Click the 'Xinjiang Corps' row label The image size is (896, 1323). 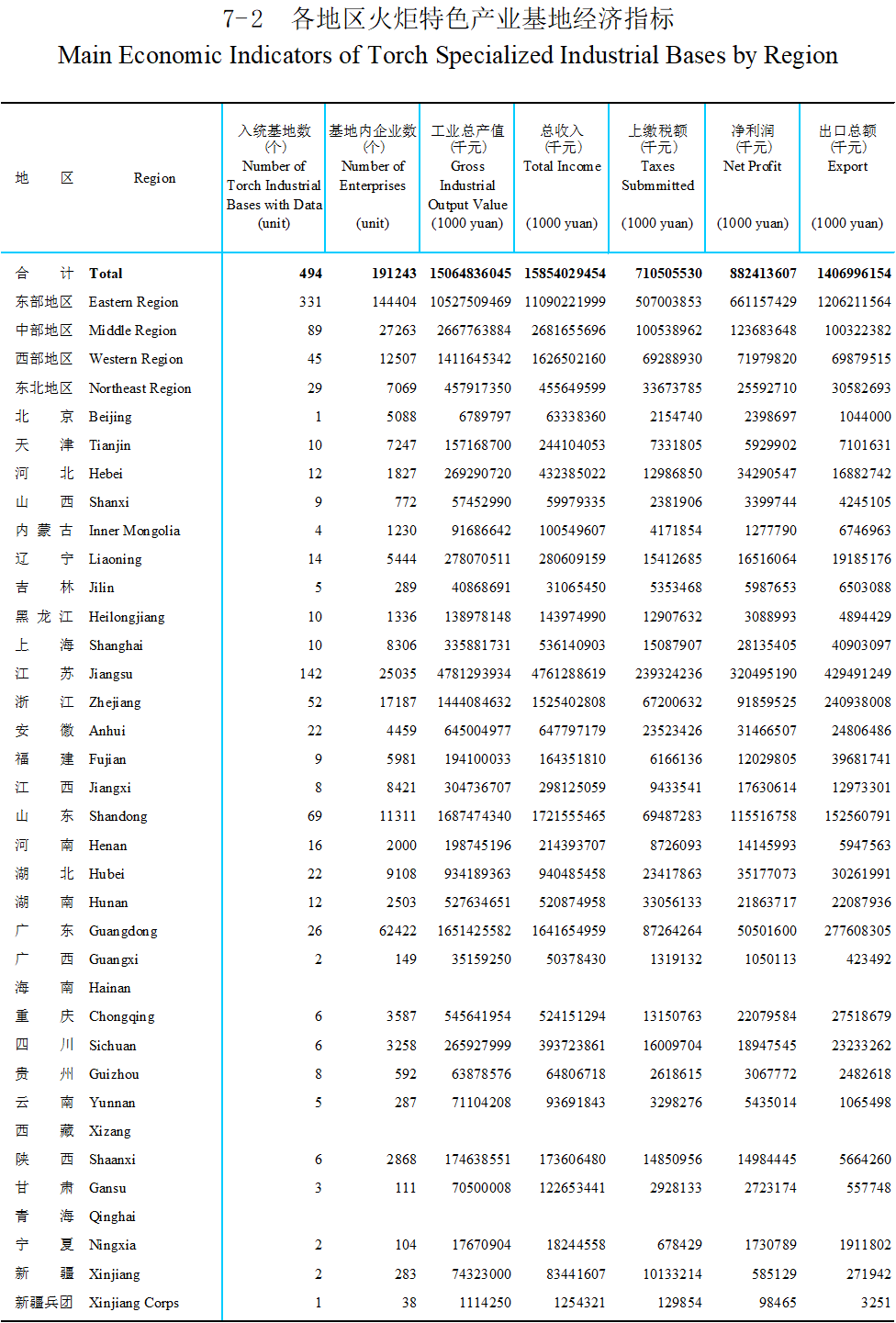[133, 1303]
